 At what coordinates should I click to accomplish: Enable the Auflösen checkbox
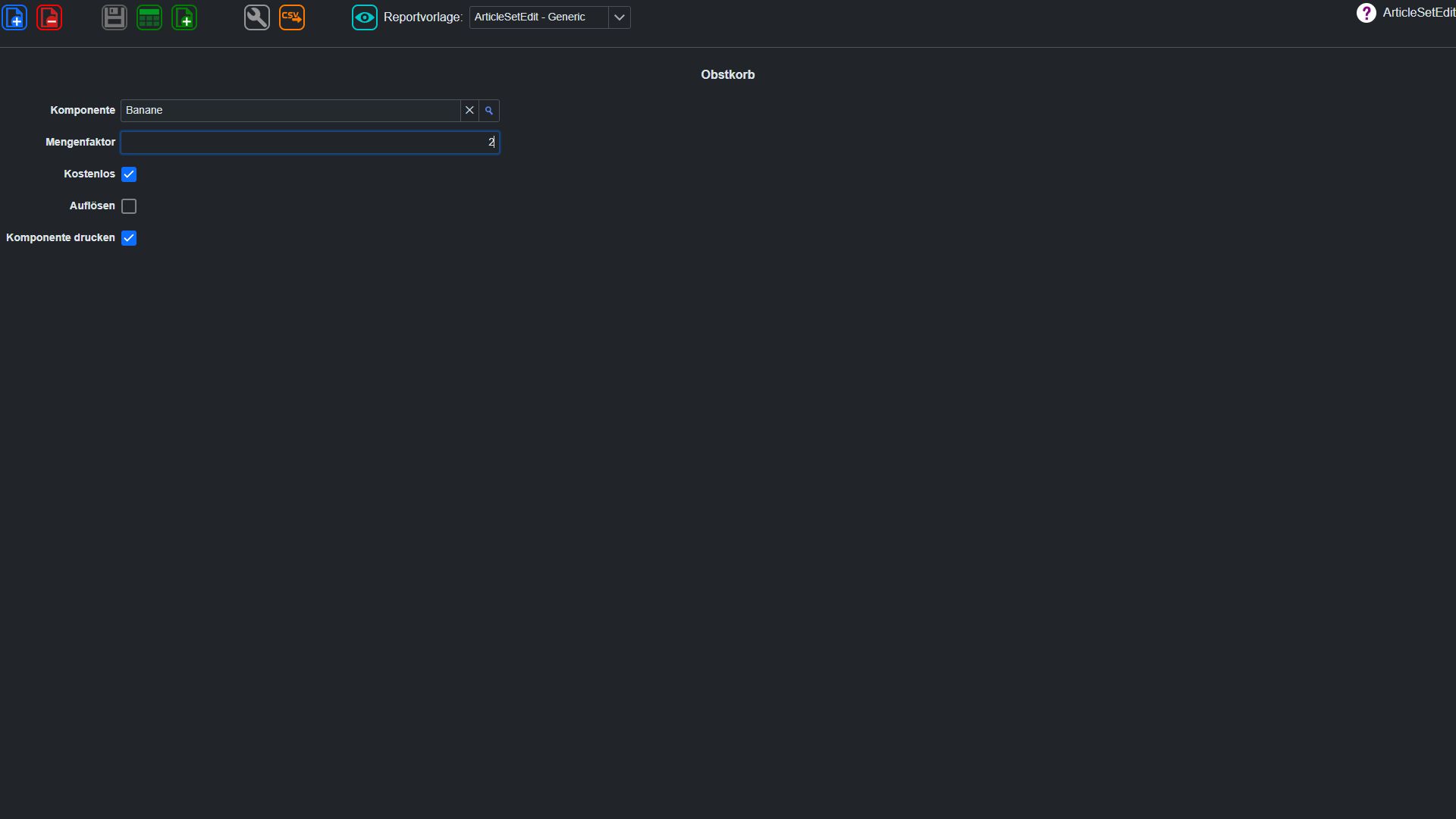pyautogui.click(x=129, y=206)
